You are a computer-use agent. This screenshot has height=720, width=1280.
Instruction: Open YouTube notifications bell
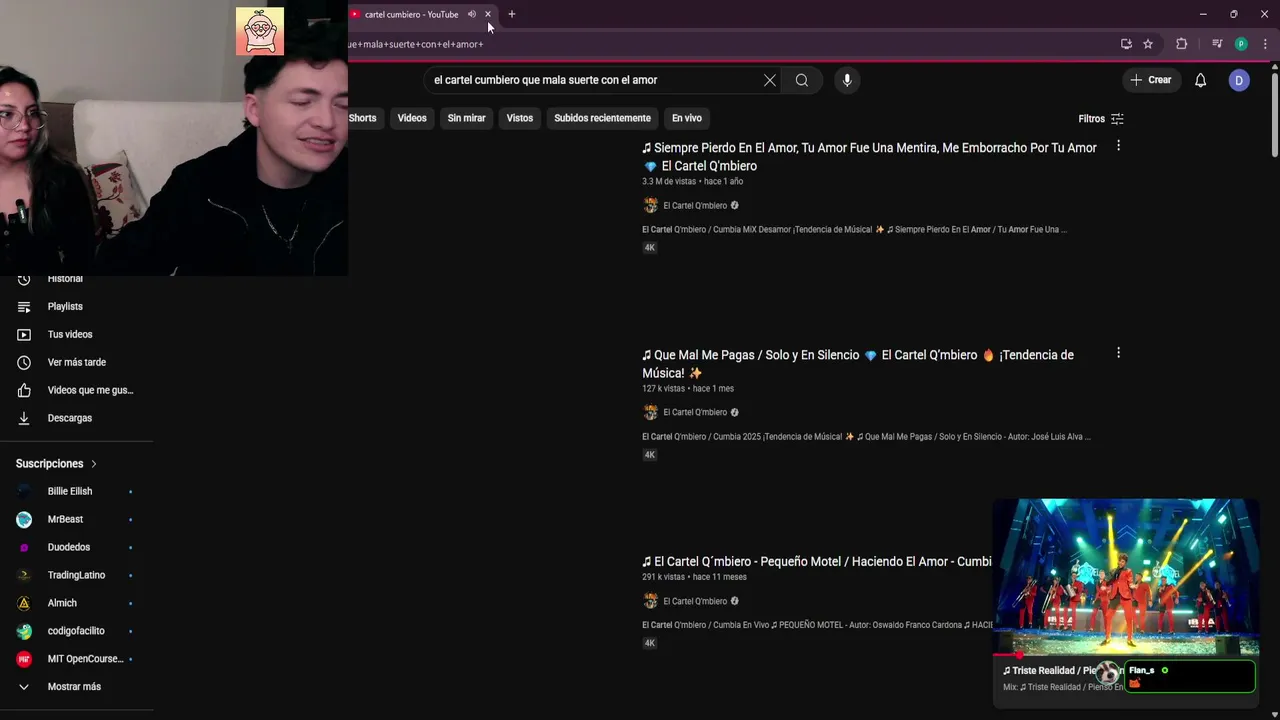[x=1200, y=80]
